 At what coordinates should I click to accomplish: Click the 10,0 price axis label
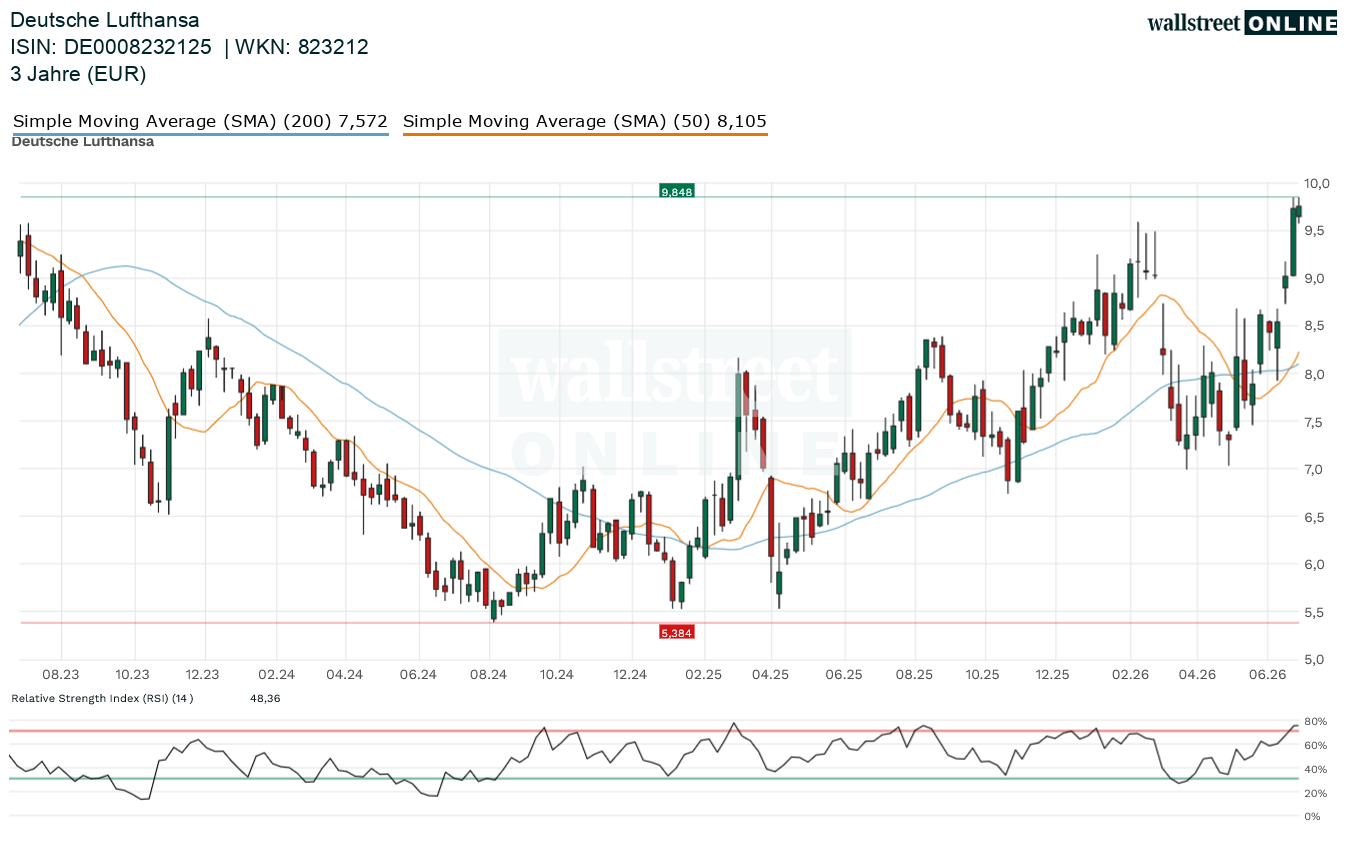[x=1317, y=183]
